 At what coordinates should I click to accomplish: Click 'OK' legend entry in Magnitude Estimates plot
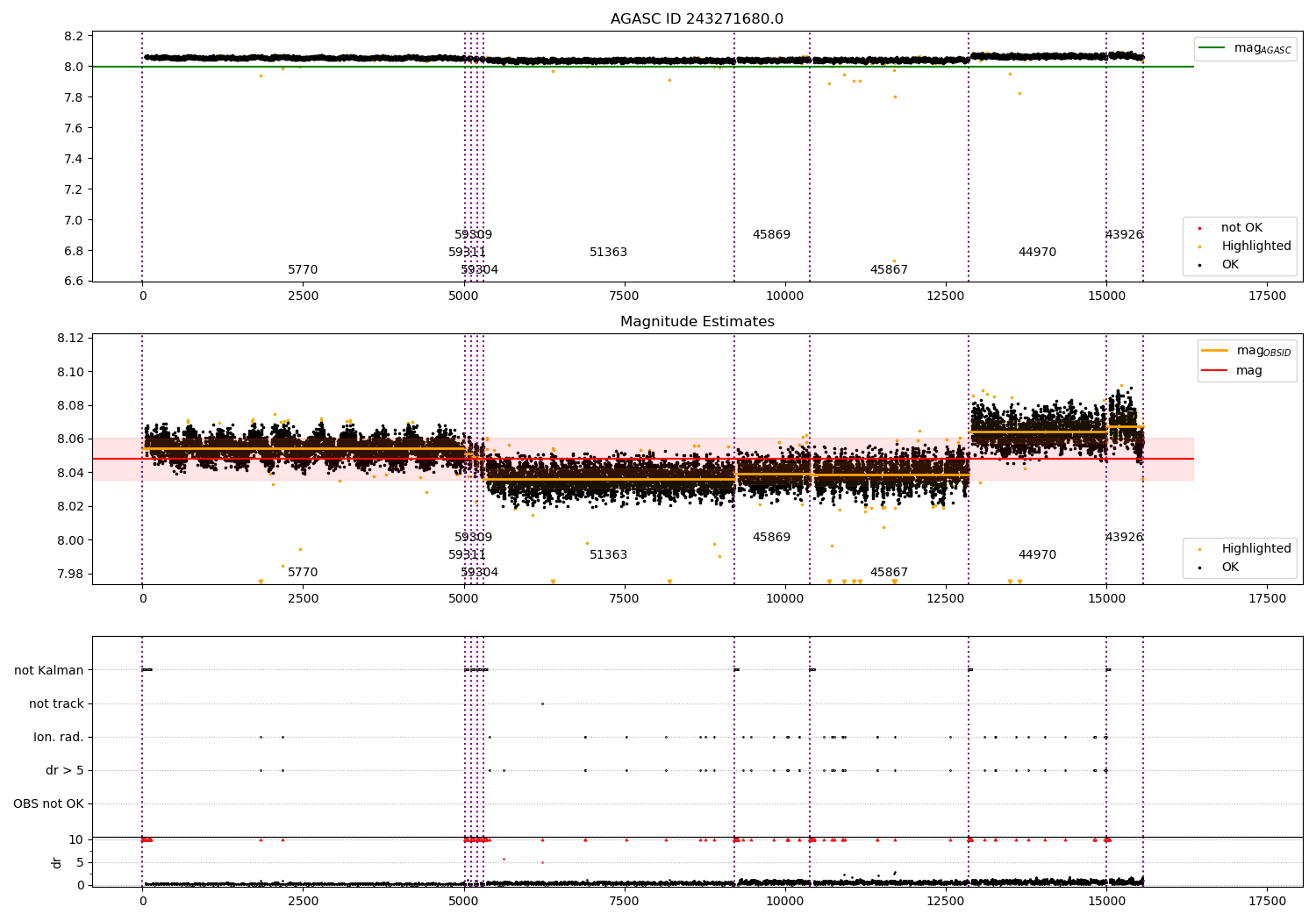click(x=1230, y=568)
